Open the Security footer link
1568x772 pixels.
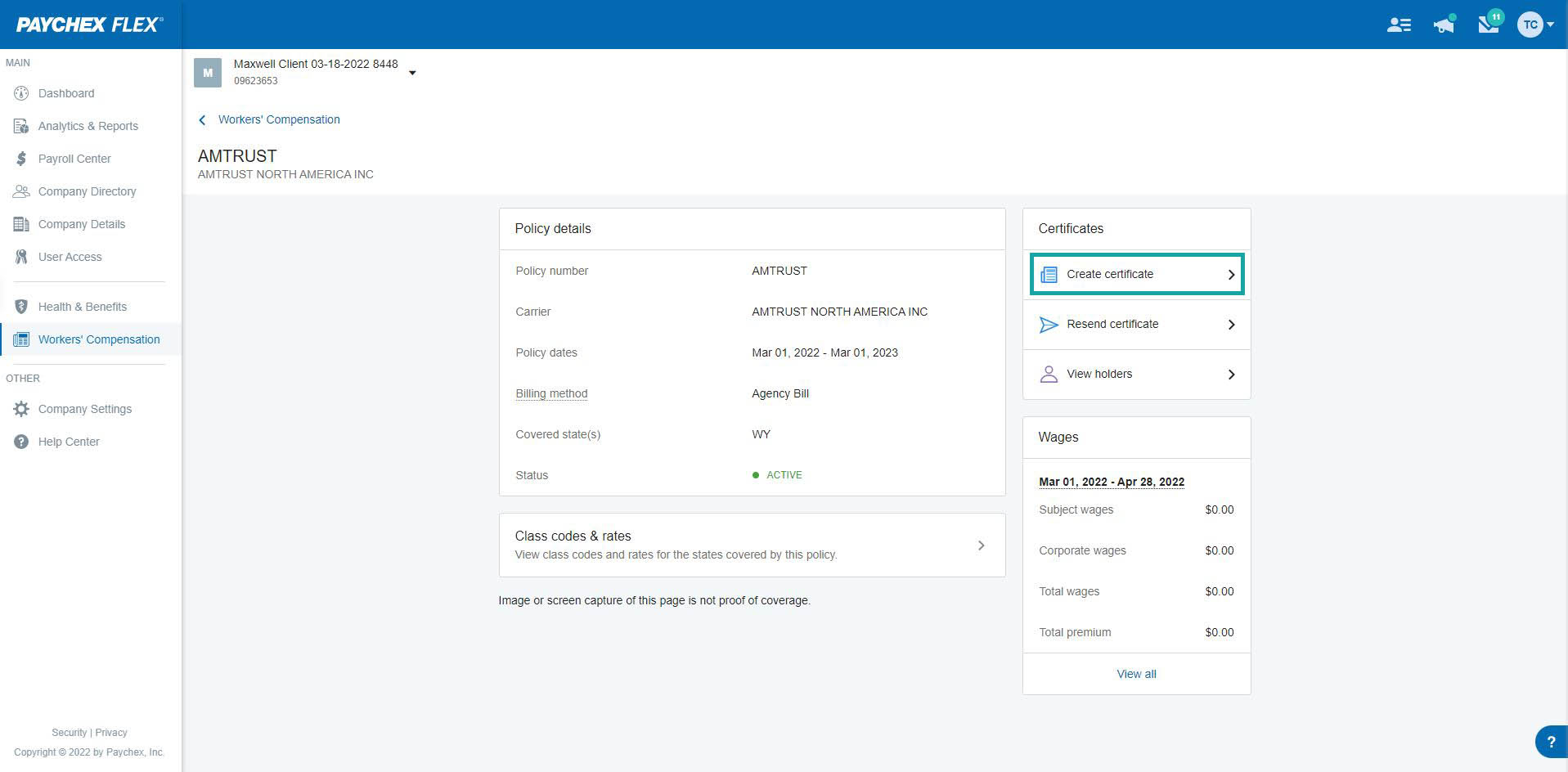point(69,733)
